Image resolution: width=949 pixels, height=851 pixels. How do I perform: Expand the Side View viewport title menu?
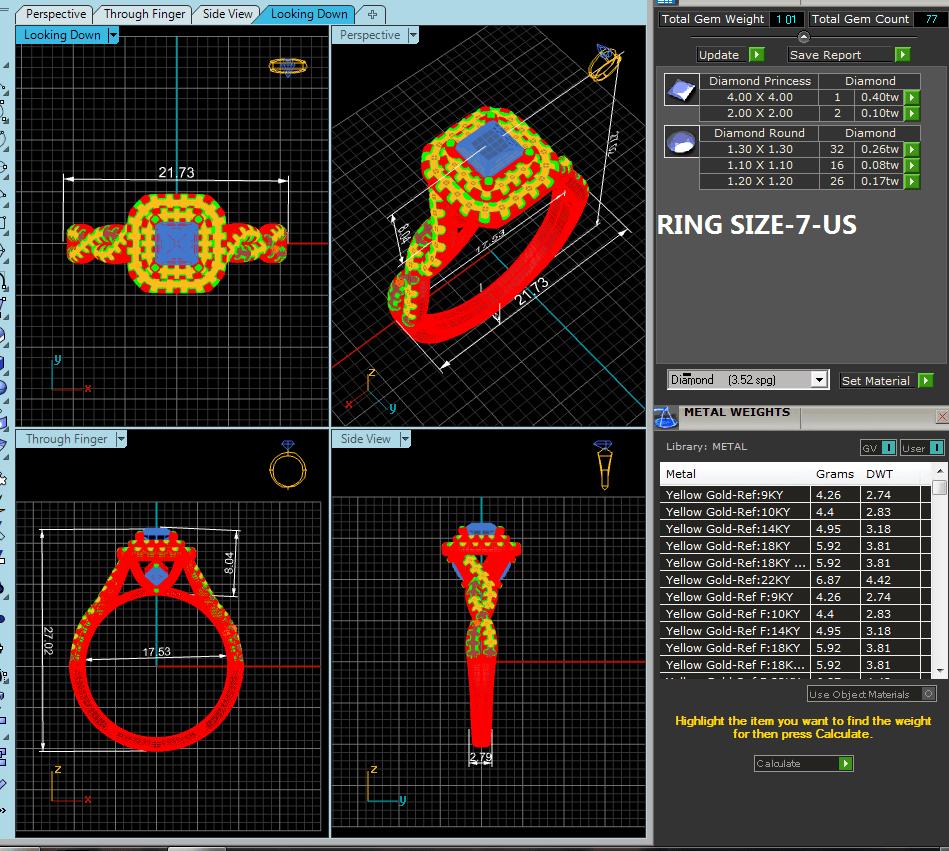(x=405, y=439)
